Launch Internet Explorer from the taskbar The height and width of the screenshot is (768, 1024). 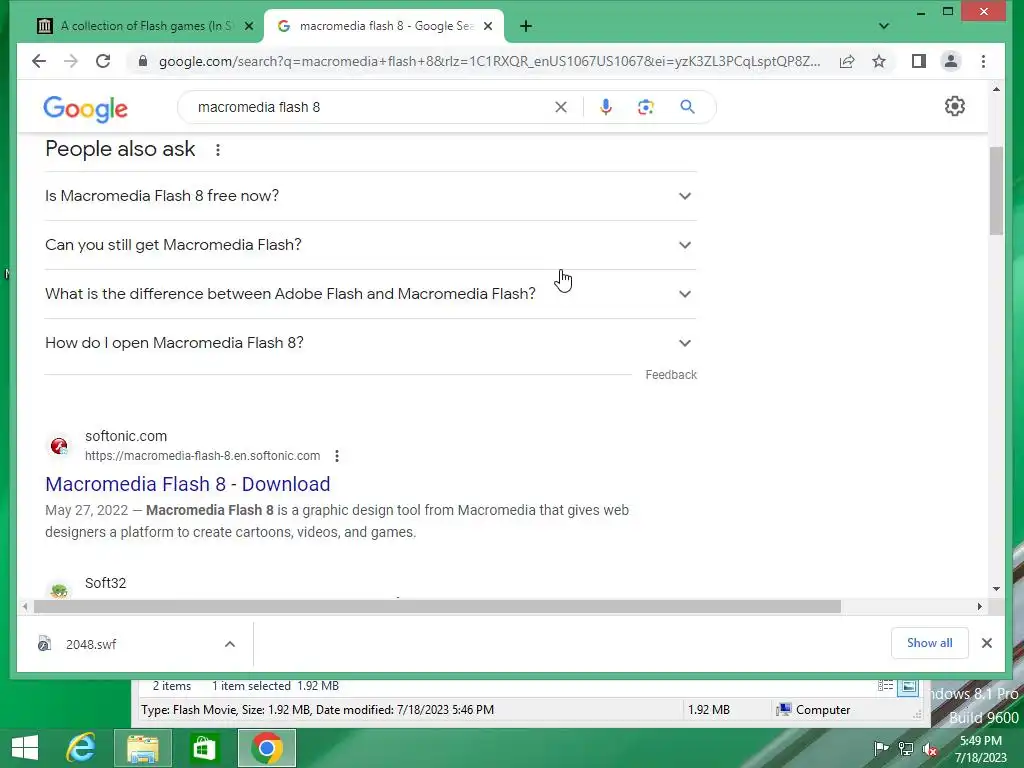click(81, 748)
